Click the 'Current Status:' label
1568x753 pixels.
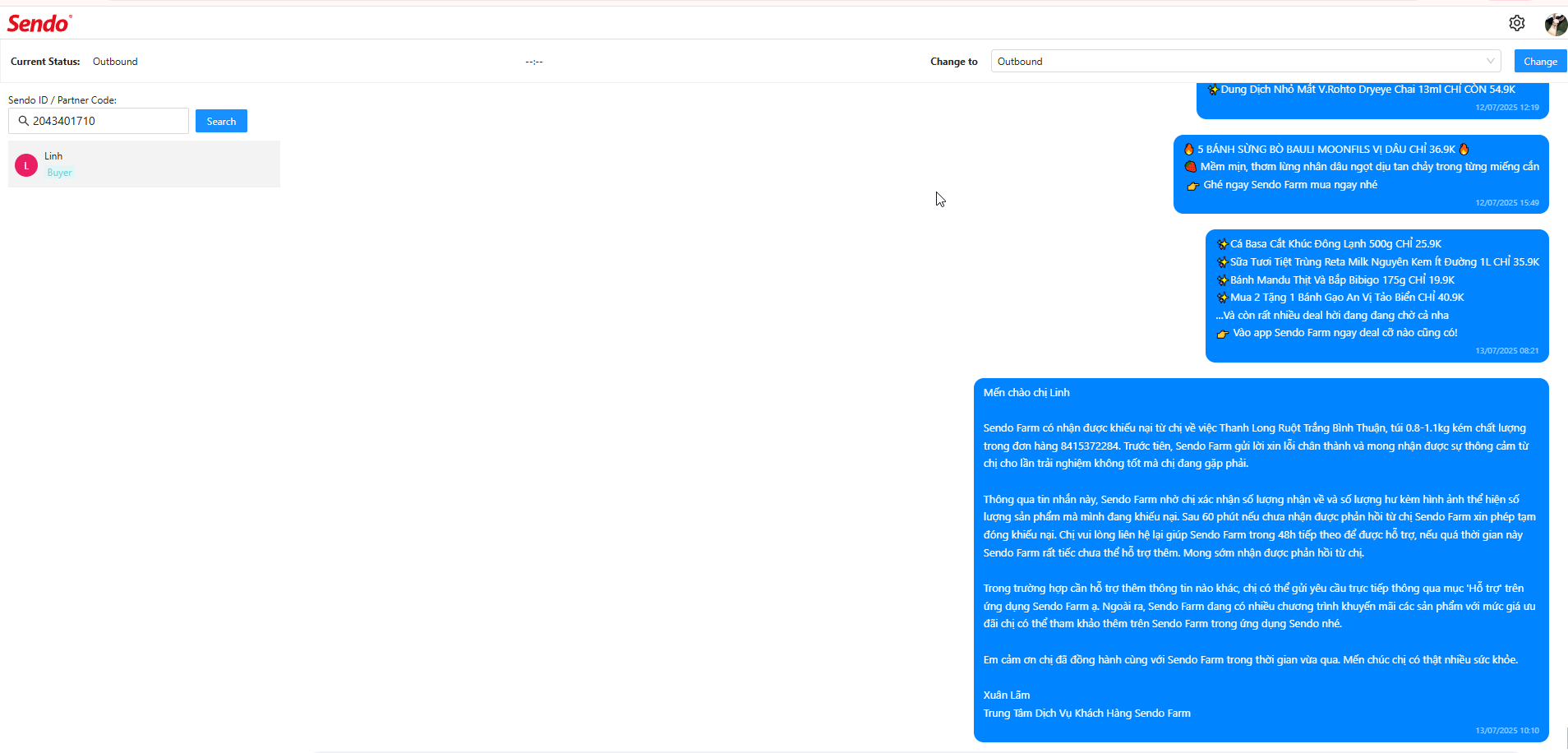(x=45, y=62)
